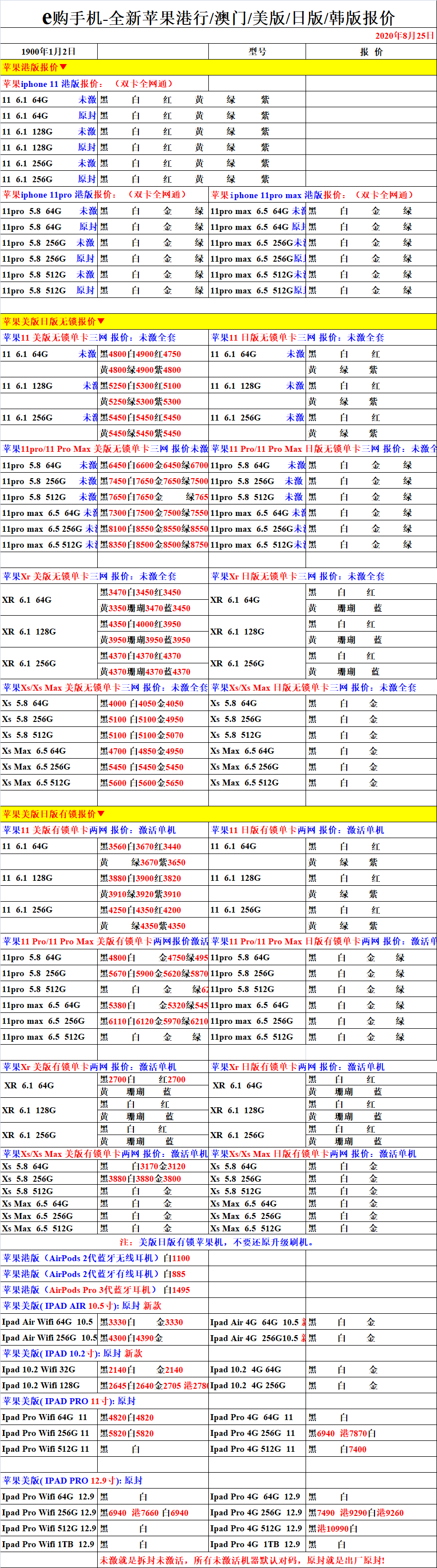
Task: Select the price cell '黑5250白5300红5100'
Action: click(x=153, y=385)
